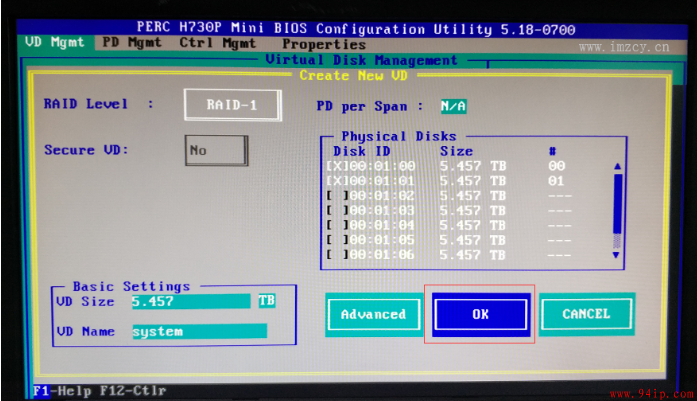This screenshot has height=401, width=697.
Task: Click F12-Ctlr in the bottom bar
Action: [133, 391]
